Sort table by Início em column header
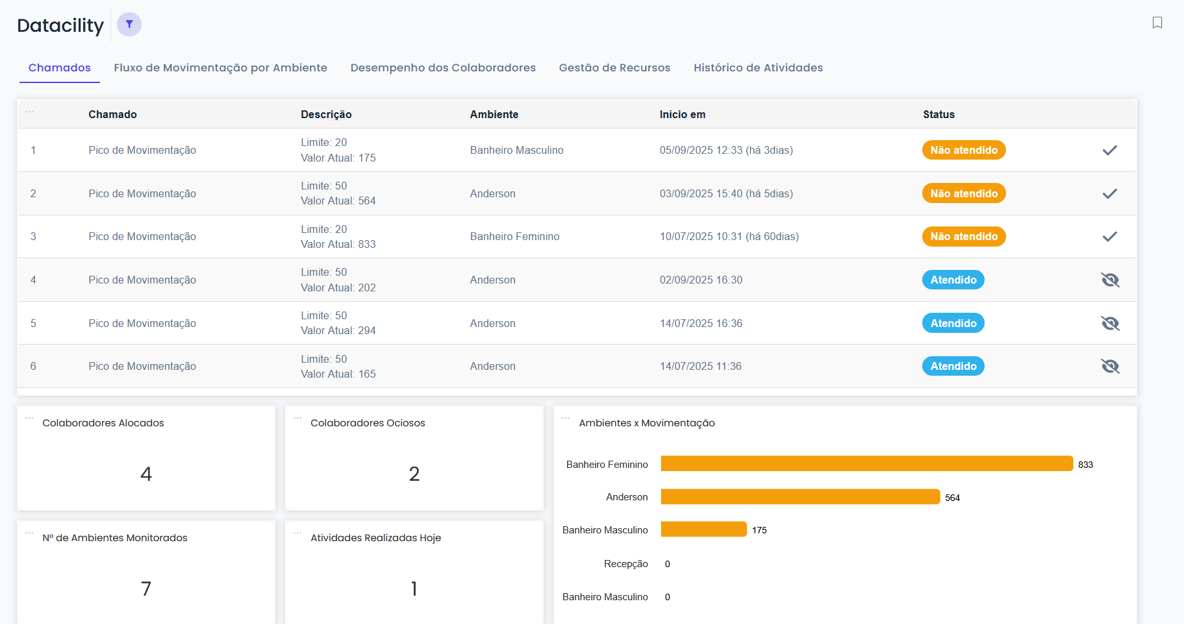The height and width of the screenshot is (624, 1184). pyautogui.click(x=682, y=115)
